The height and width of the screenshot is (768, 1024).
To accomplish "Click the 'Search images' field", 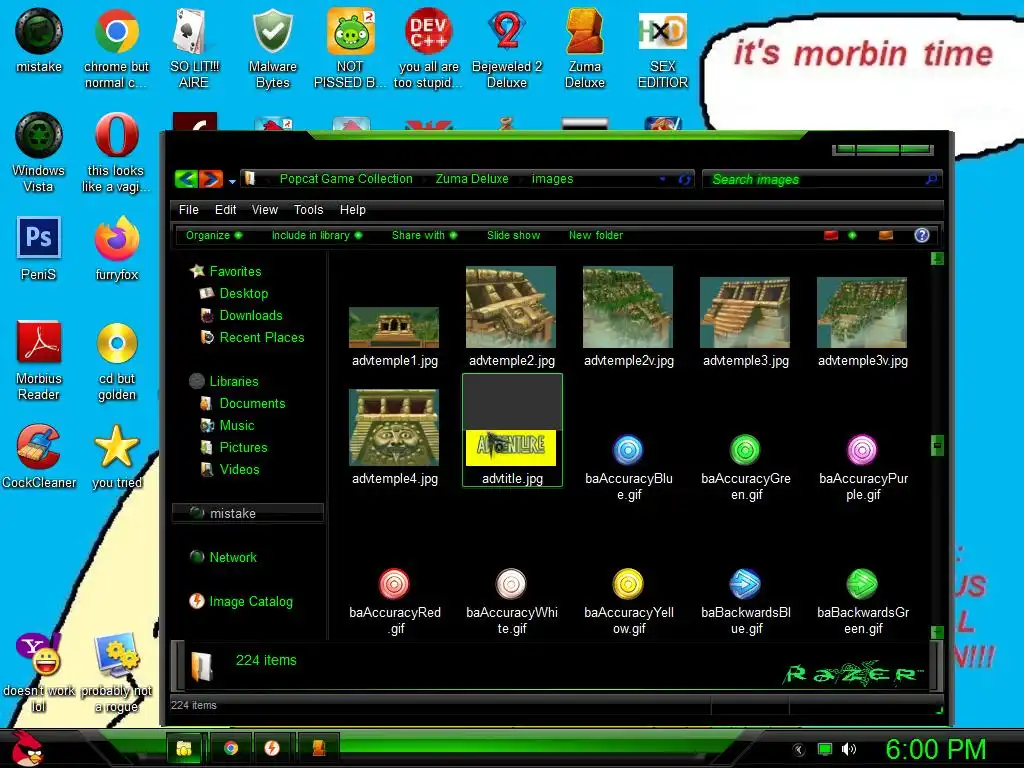I will point(822,179).
